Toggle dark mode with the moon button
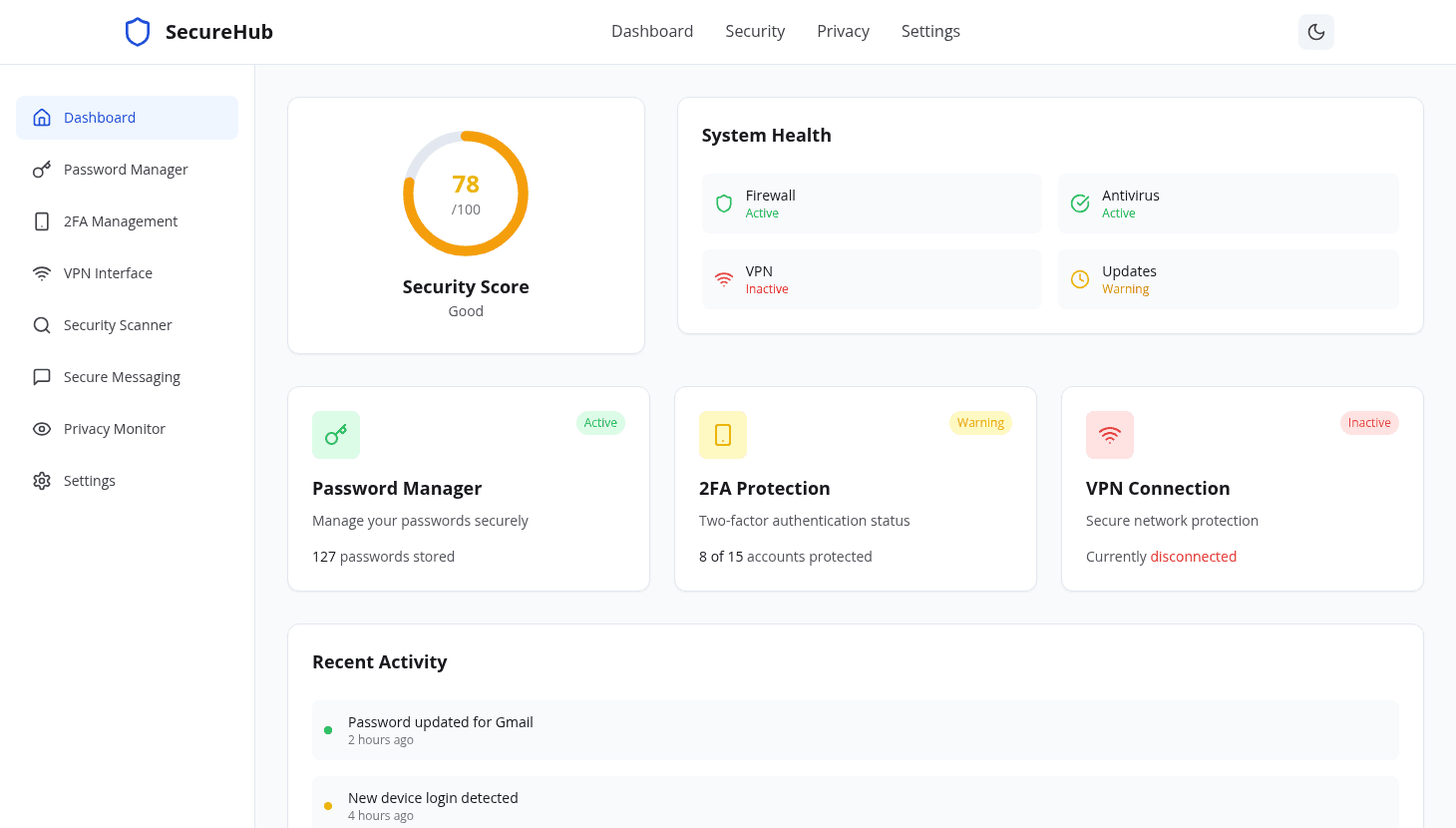The height and width of the screenshot is (828, 1456). (1315, 31)
